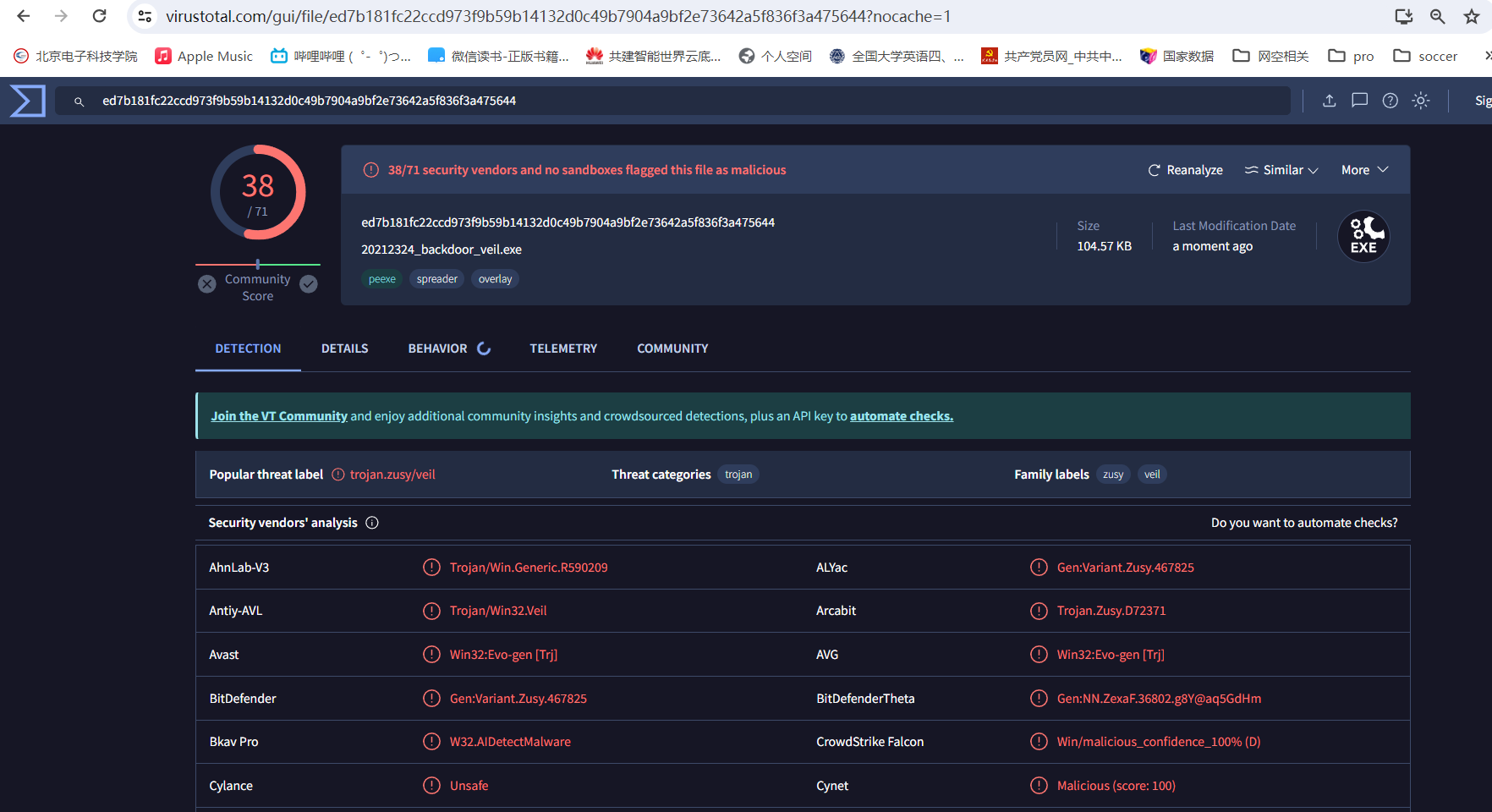Switch to the COMMUNITY tab

672,348
